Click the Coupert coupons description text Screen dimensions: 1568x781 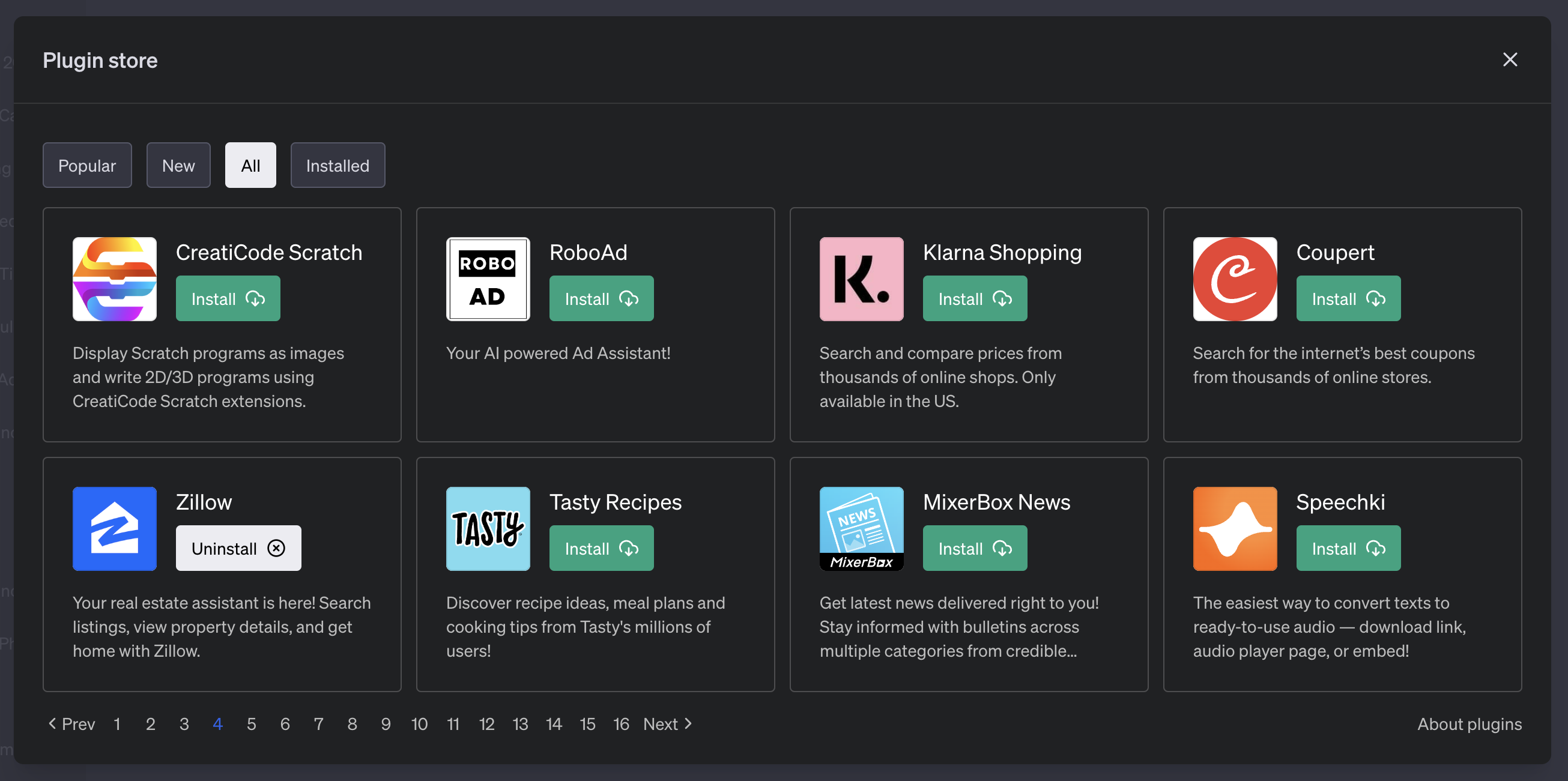click(1333, 365)
